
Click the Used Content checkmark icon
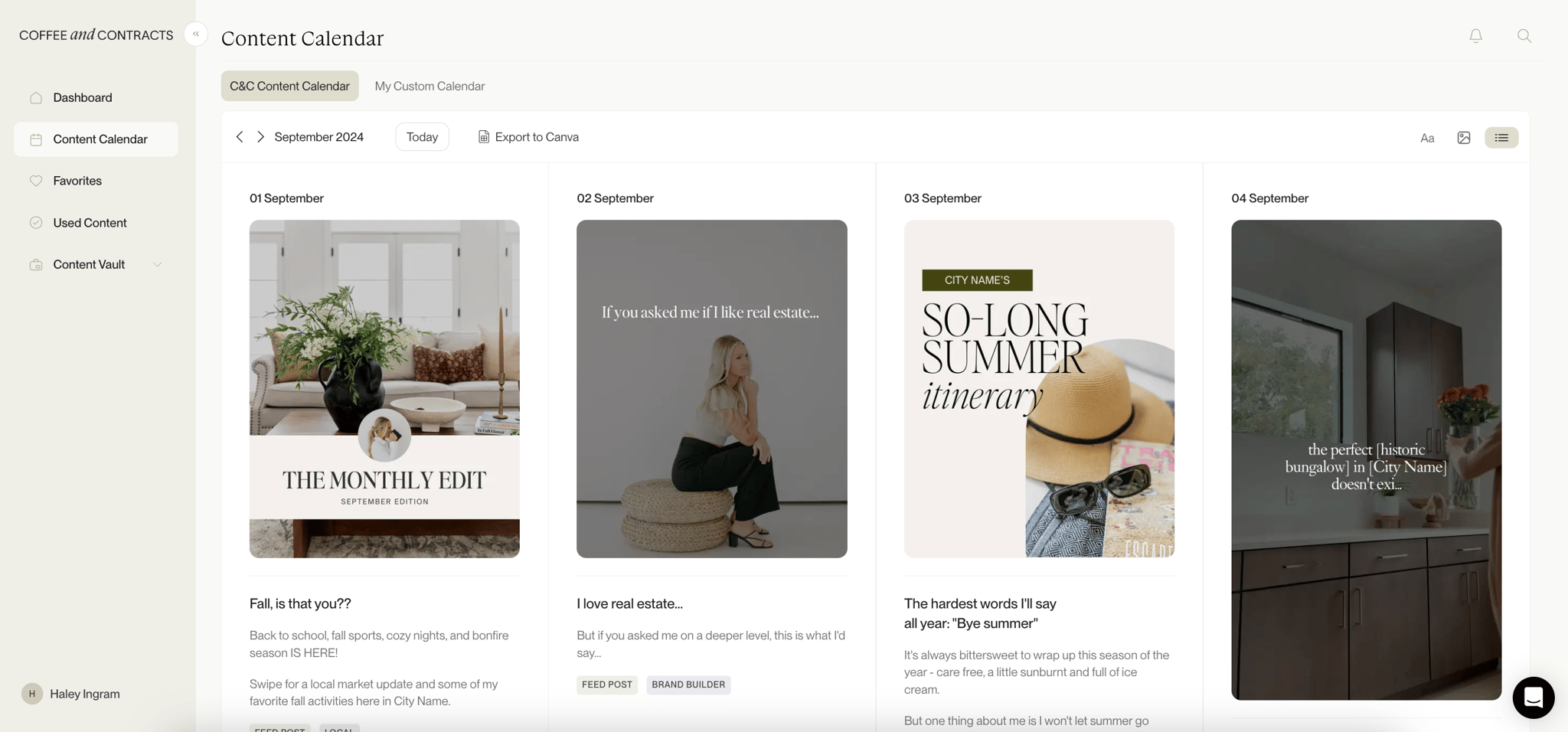click(35, 222)
